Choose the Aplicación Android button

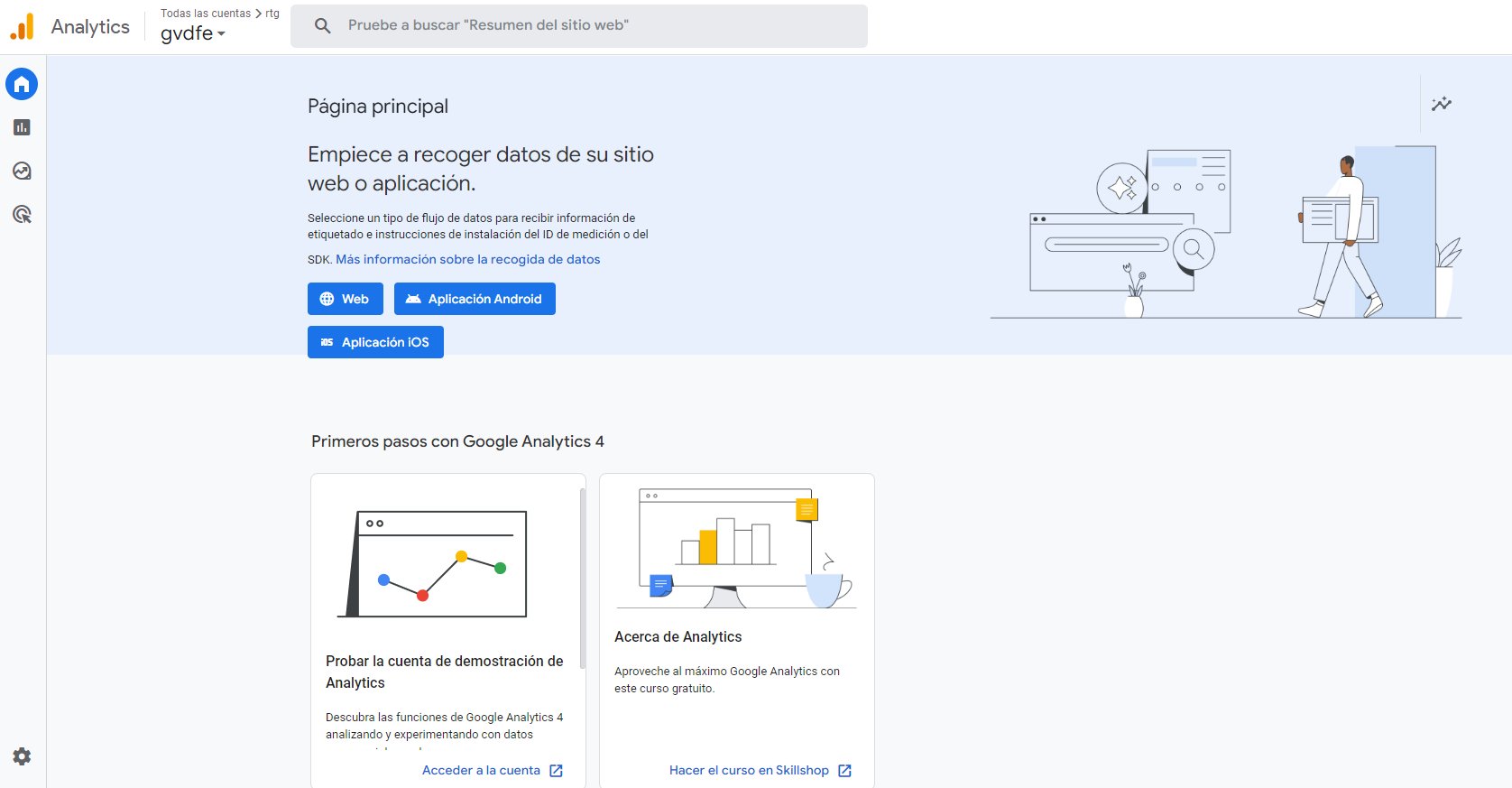[475, 299]
